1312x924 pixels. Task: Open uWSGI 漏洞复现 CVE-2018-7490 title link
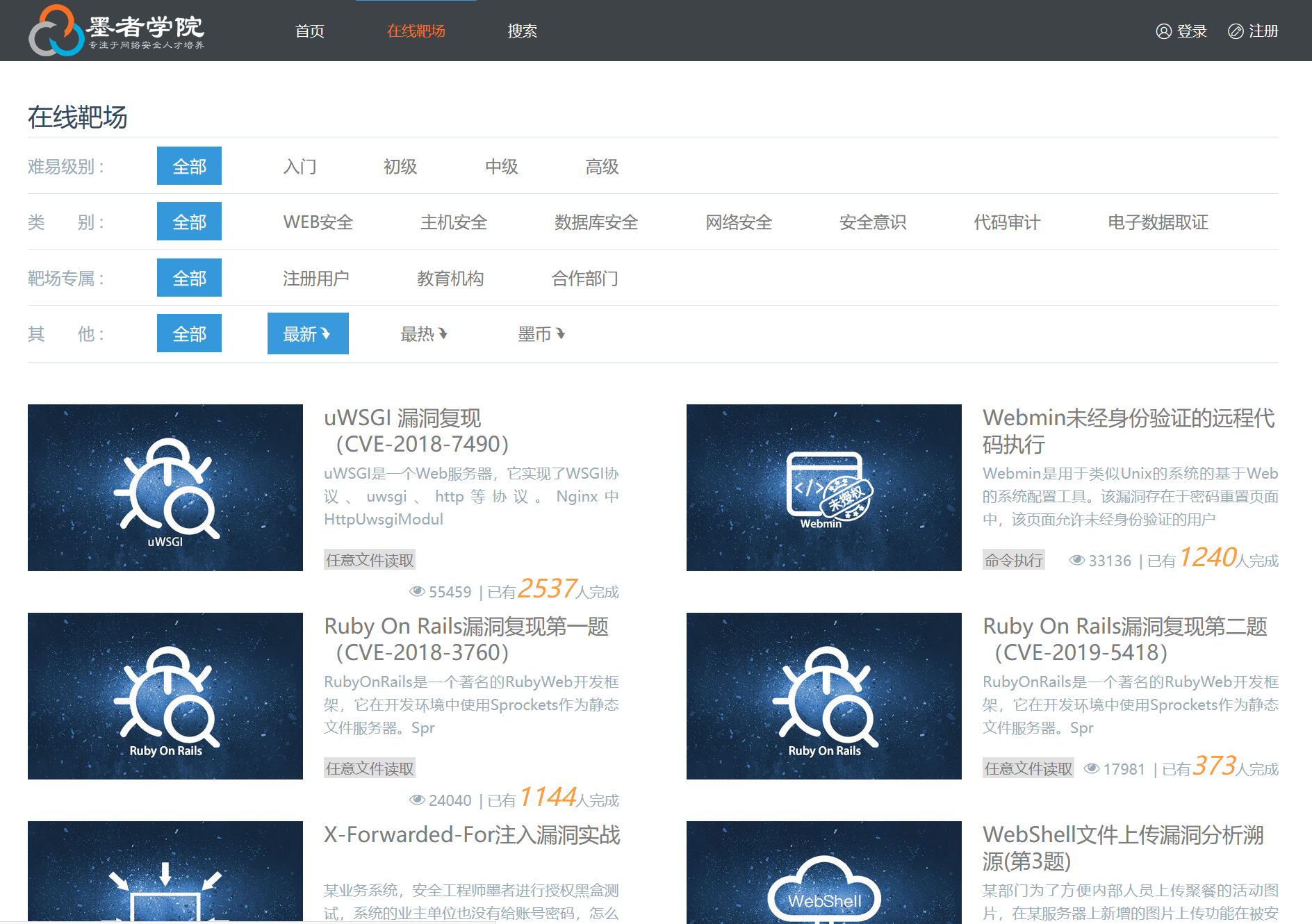(416, 431)
